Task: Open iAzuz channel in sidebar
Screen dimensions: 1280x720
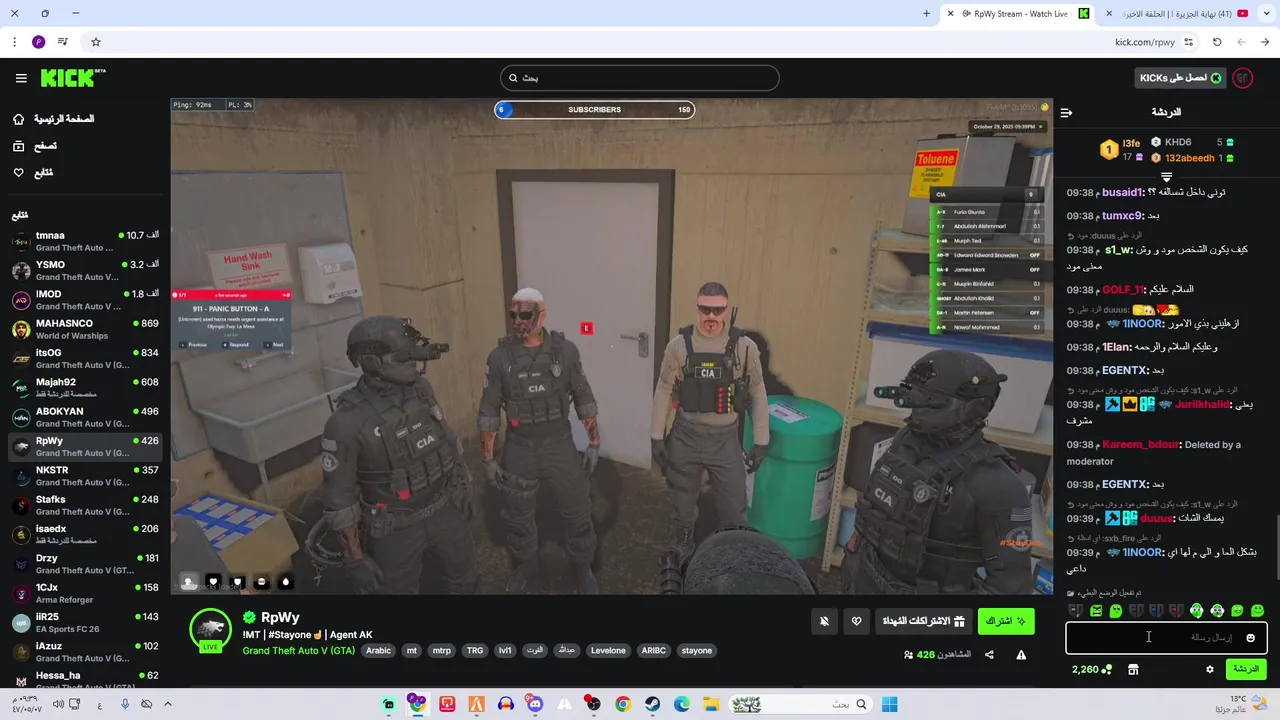Action: pos(85,652)
